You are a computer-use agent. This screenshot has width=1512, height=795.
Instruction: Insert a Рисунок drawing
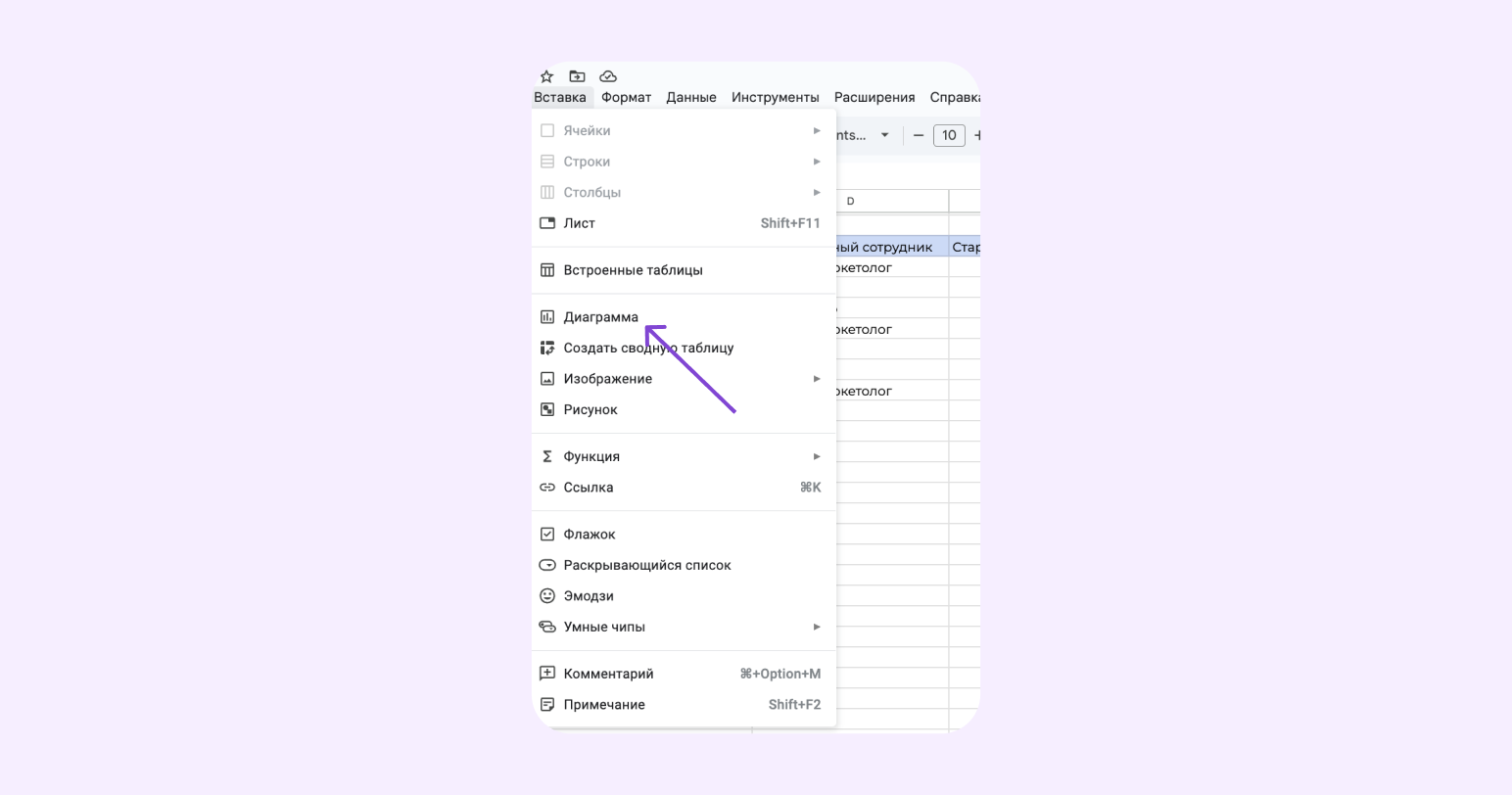[x=684, y=409]
